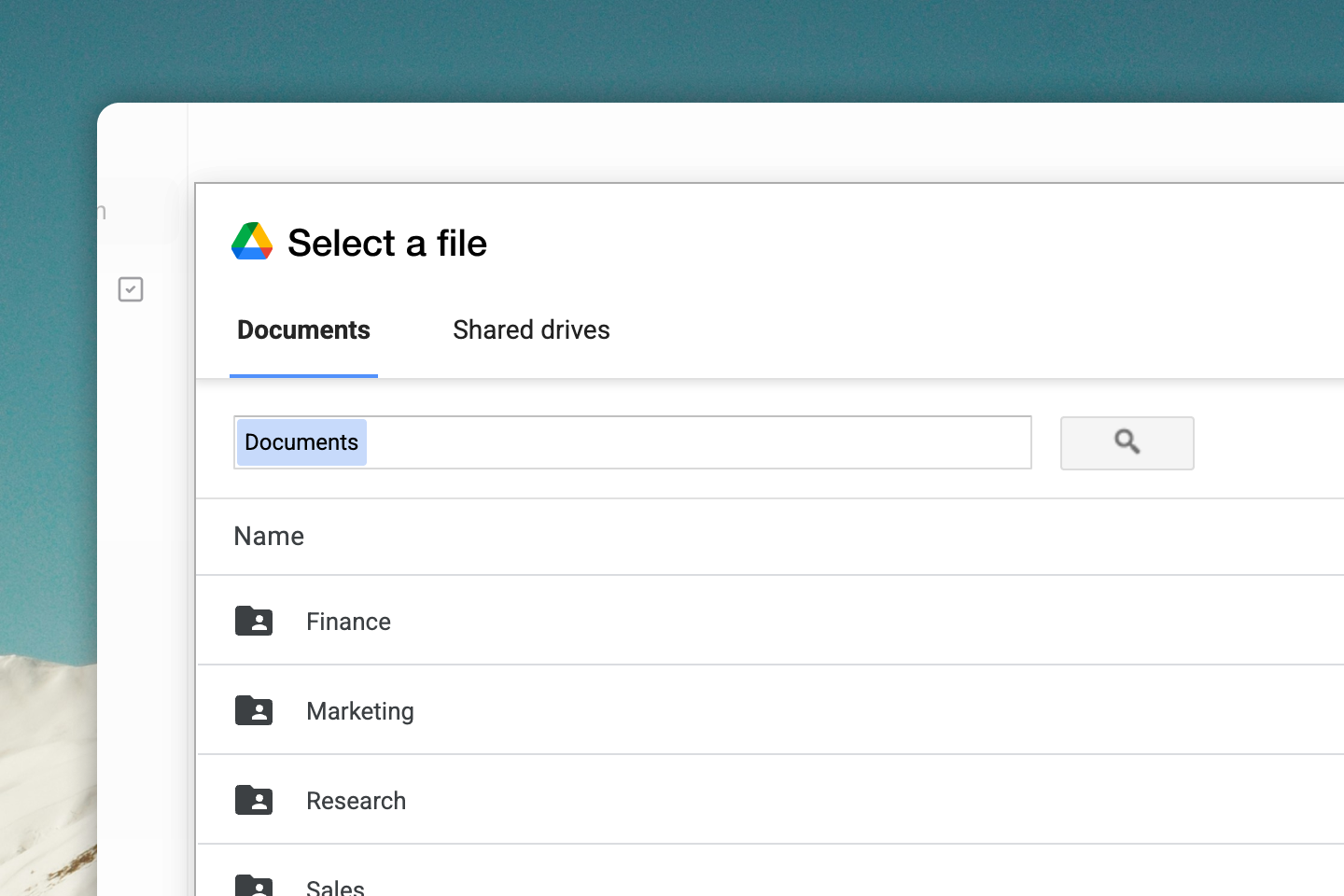Switch to the Shared drives tab
The image size is (1344, 896).
pyautogui.click(x=531, y=329)
